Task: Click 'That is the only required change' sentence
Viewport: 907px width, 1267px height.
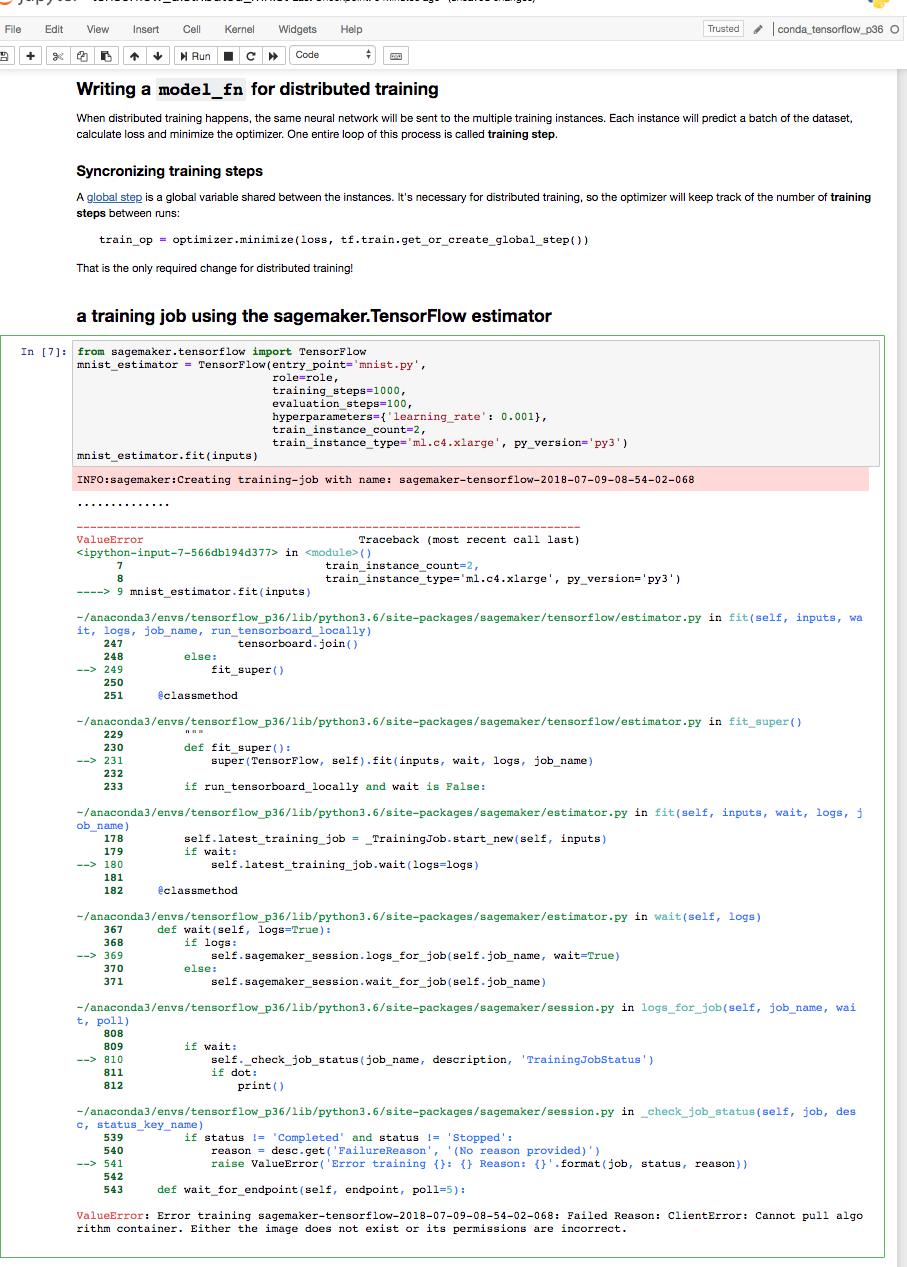Action: [x=215, y=268]
